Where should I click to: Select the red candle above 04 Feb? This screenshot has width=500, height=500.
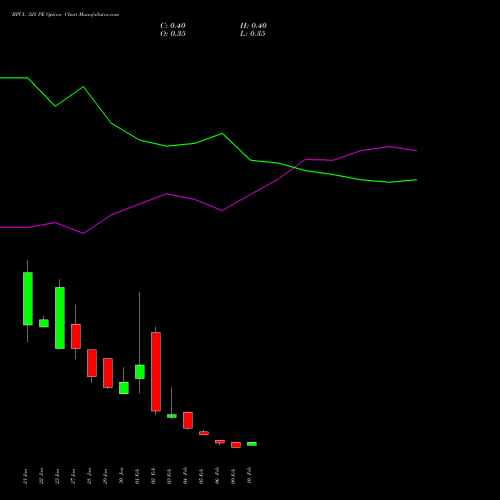pos(188,420)
